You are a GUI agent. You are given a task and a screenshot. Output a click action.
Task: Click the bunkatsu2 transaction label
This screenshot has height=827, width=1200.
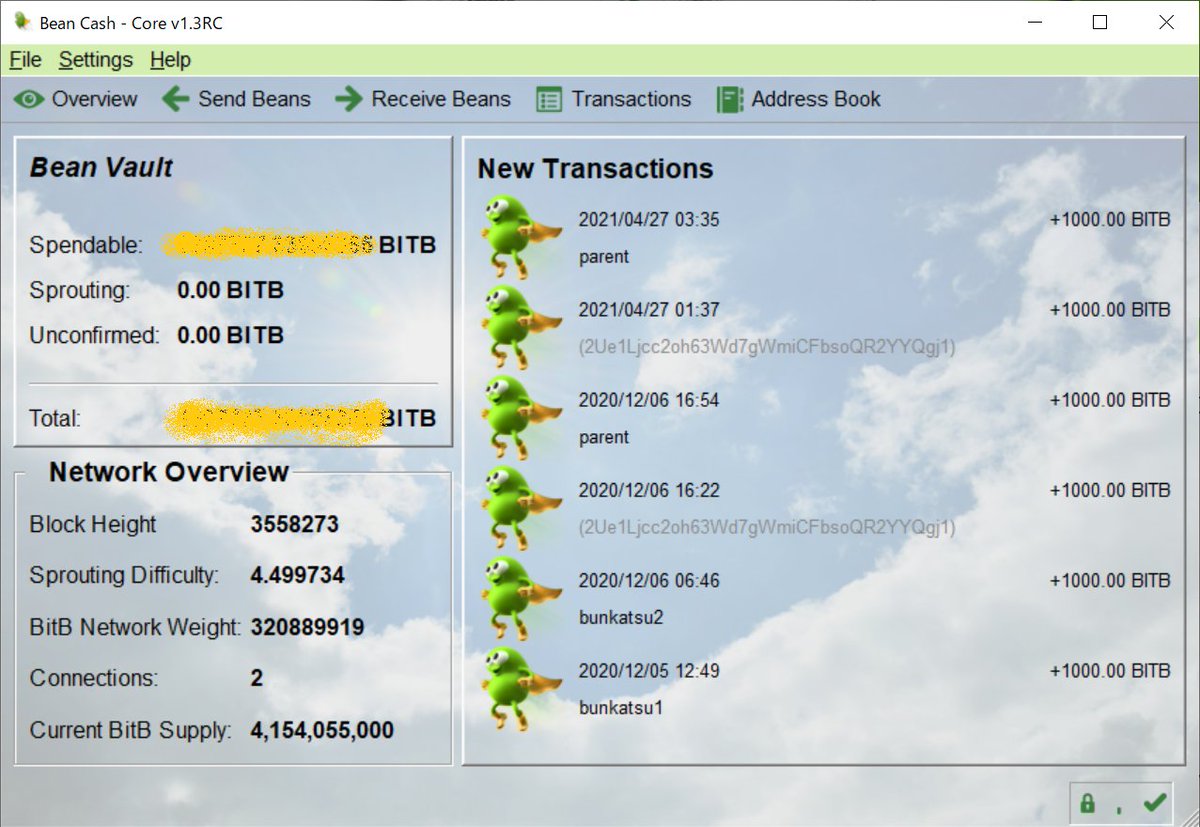(621, 617)
